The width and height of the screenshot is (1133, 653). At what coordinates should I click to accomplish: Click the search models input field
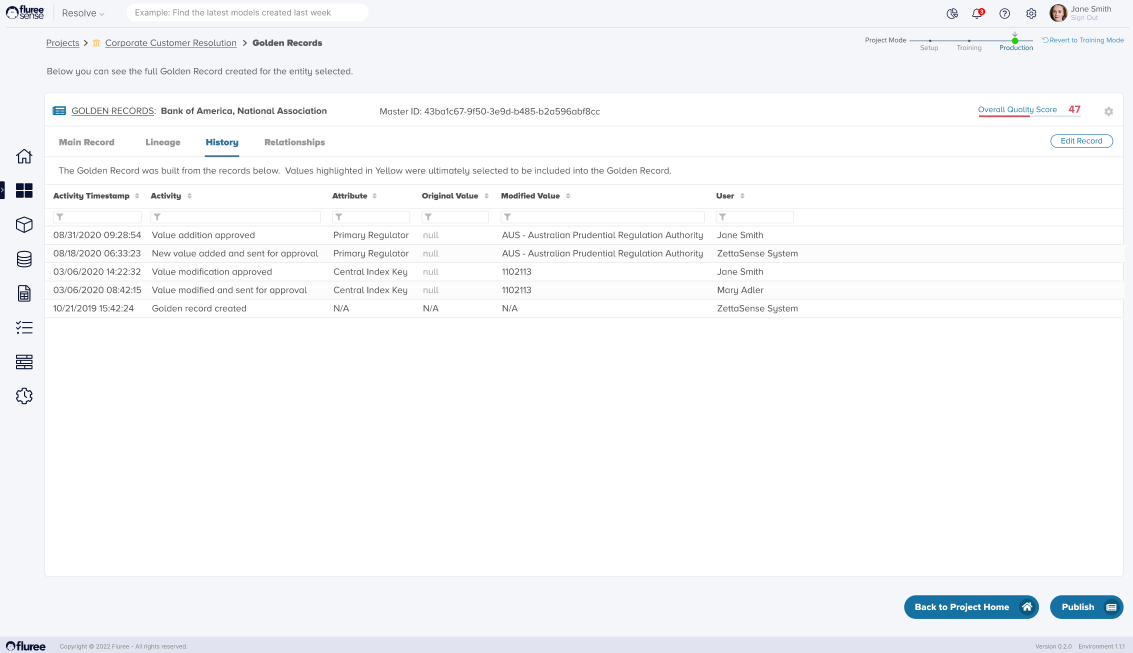(x=247, y=12)
